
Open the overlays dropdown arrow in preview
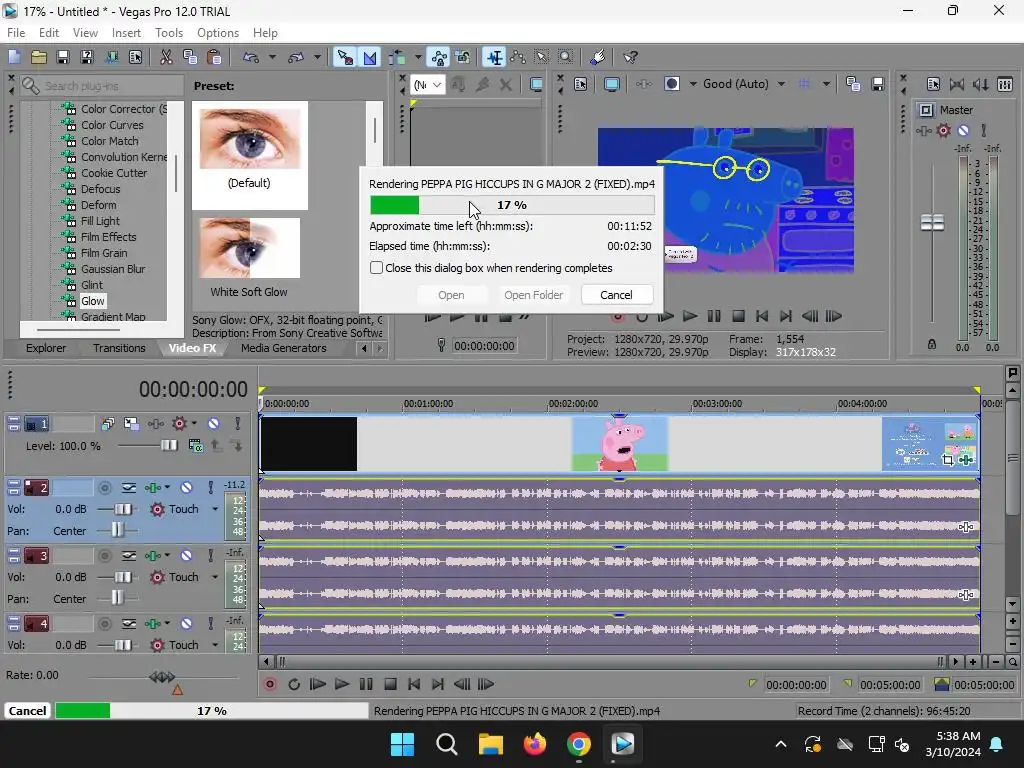(826, 84)
